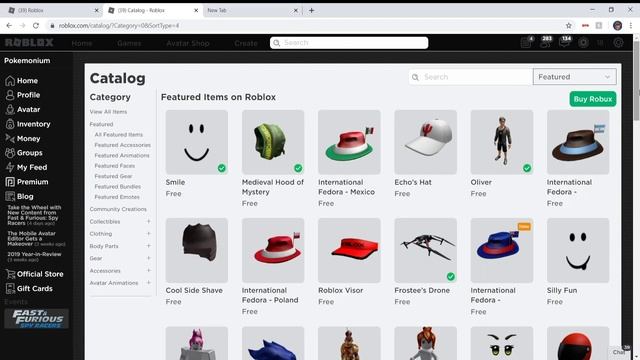Open Home in the left sidebar
The image size is (640, 360).
pos(22,81)
